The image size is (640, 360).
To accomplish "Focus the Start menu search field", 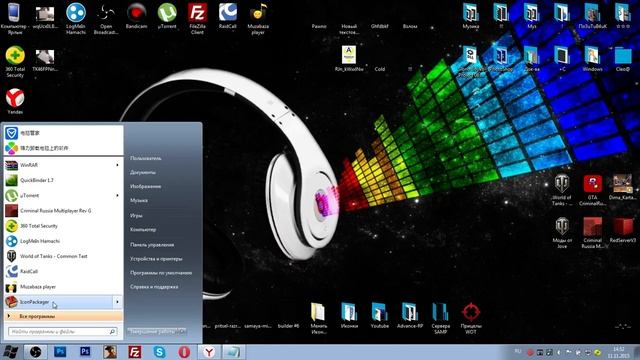I will pyautogui.click(x=63, y=332).
